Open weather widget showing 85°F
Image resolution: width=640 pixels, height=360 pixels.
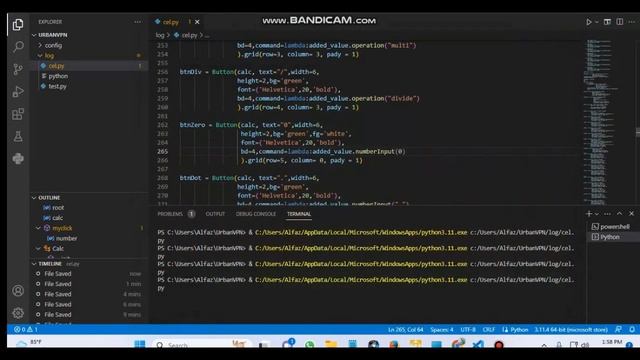[29, 343]
